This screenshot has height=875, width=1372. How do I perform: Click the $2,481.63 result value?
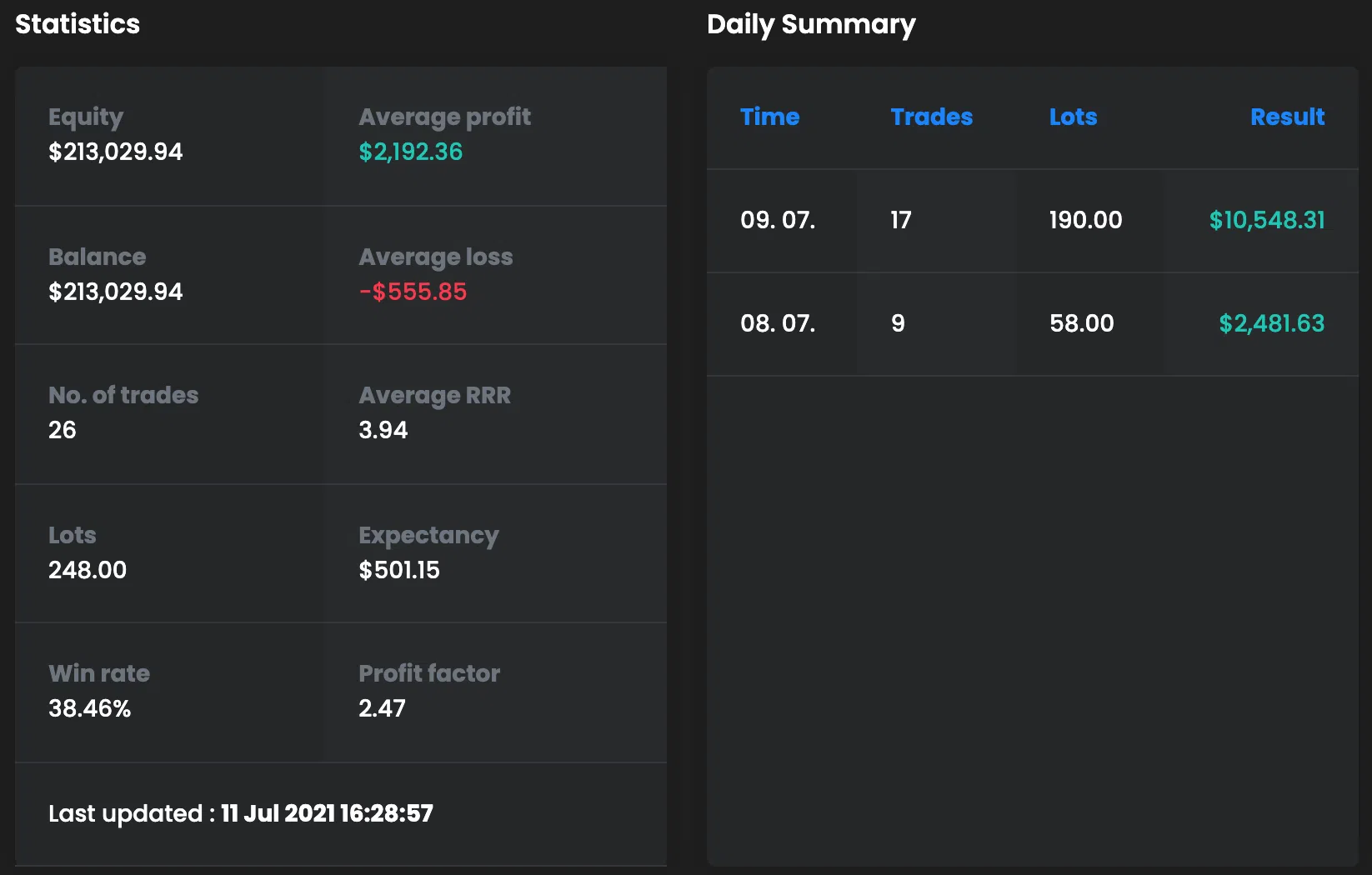pyautogui.click(x=1271, y=324)
